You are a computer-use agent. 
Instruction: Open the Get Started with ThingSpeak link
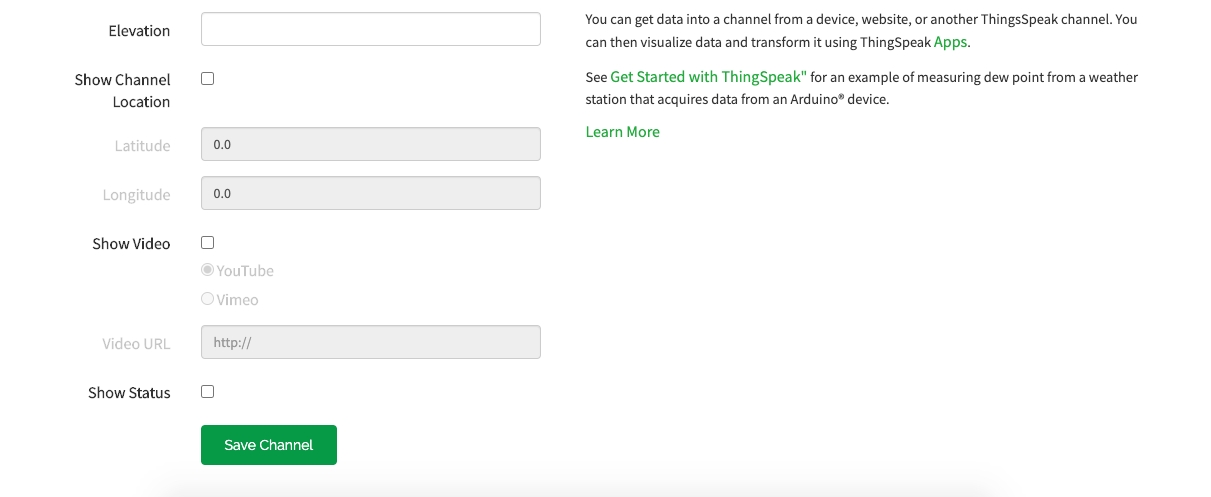pos(708,77)
